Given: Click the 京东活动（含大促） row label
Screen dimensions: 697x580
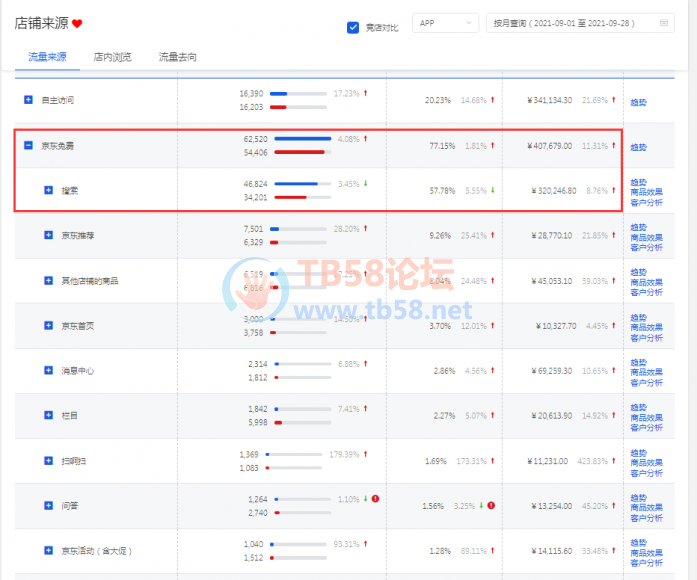Looking at the screenshot, I should [96, 551].
